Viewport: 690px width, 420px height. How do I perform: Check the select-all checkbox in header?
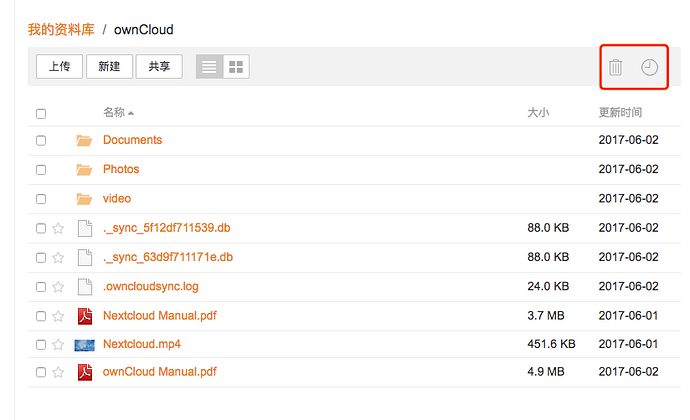[41, 114]
